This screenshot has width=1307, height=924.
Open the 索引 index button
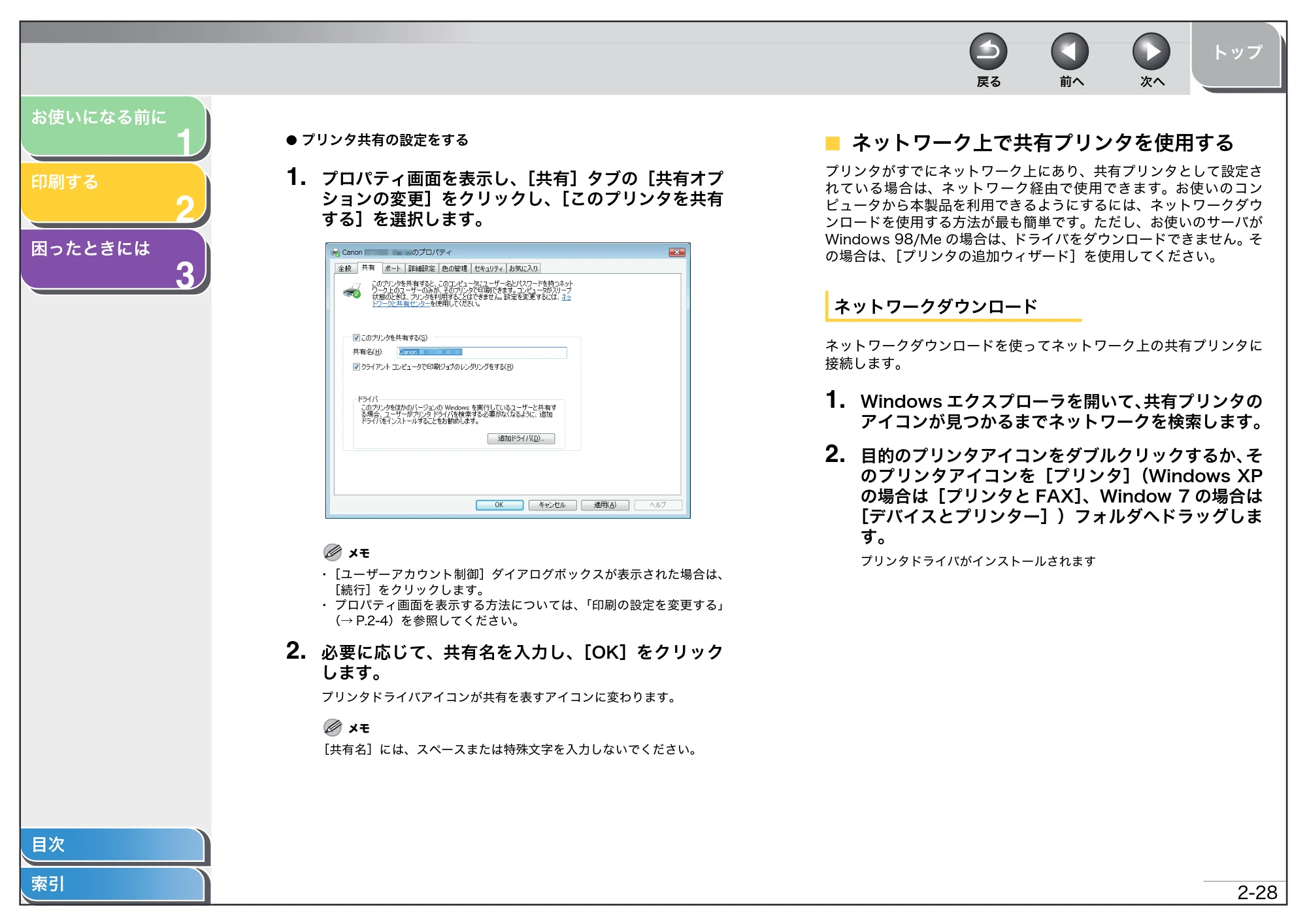[x=112, y=883]
